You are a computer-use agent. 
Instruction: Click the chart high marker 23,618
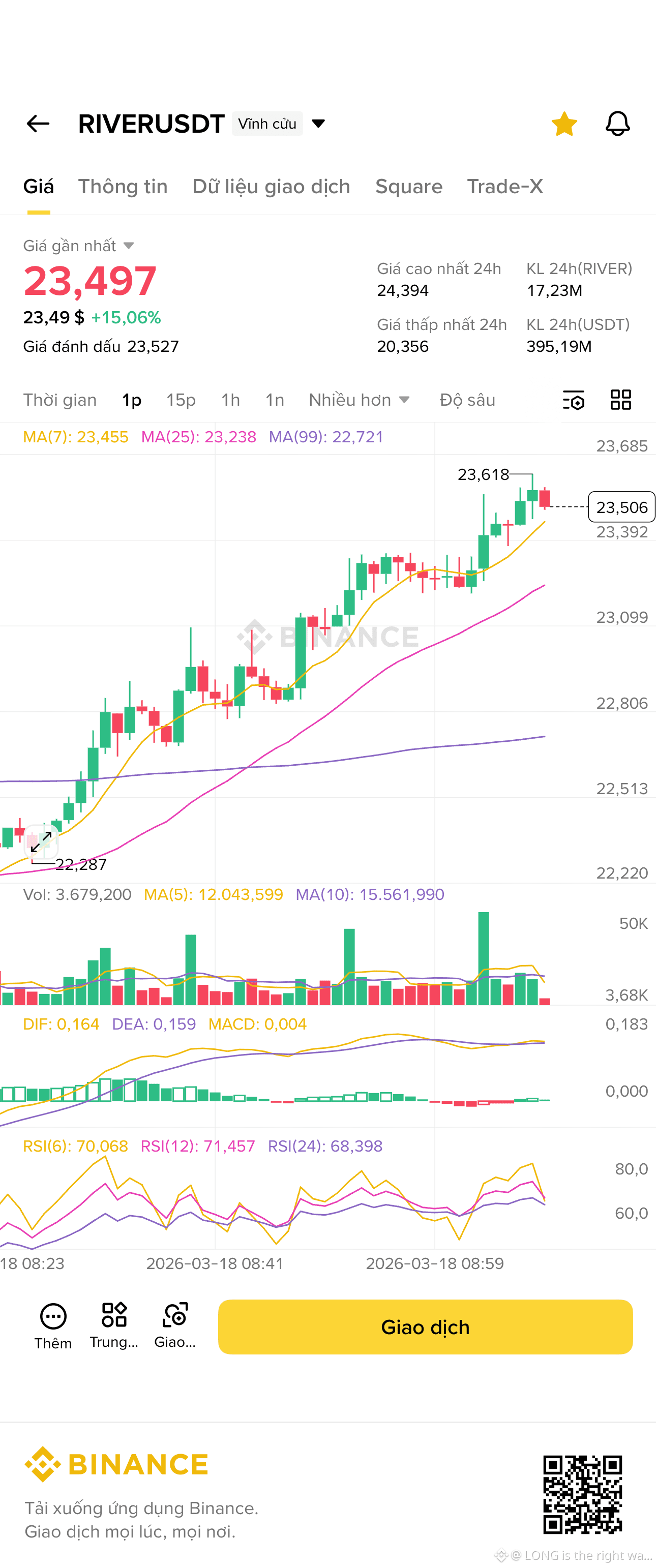pyautogui.click(x=483, y=474)
